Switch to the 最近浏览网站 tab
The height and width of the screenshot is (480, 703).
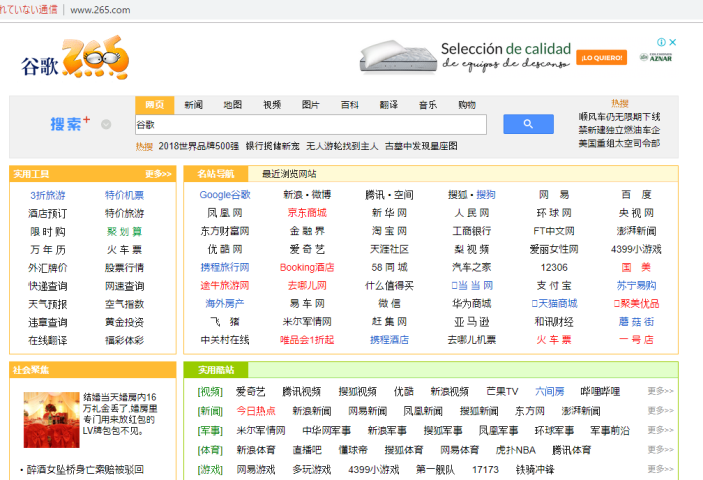pyautogui.click(x=289, y=174)
